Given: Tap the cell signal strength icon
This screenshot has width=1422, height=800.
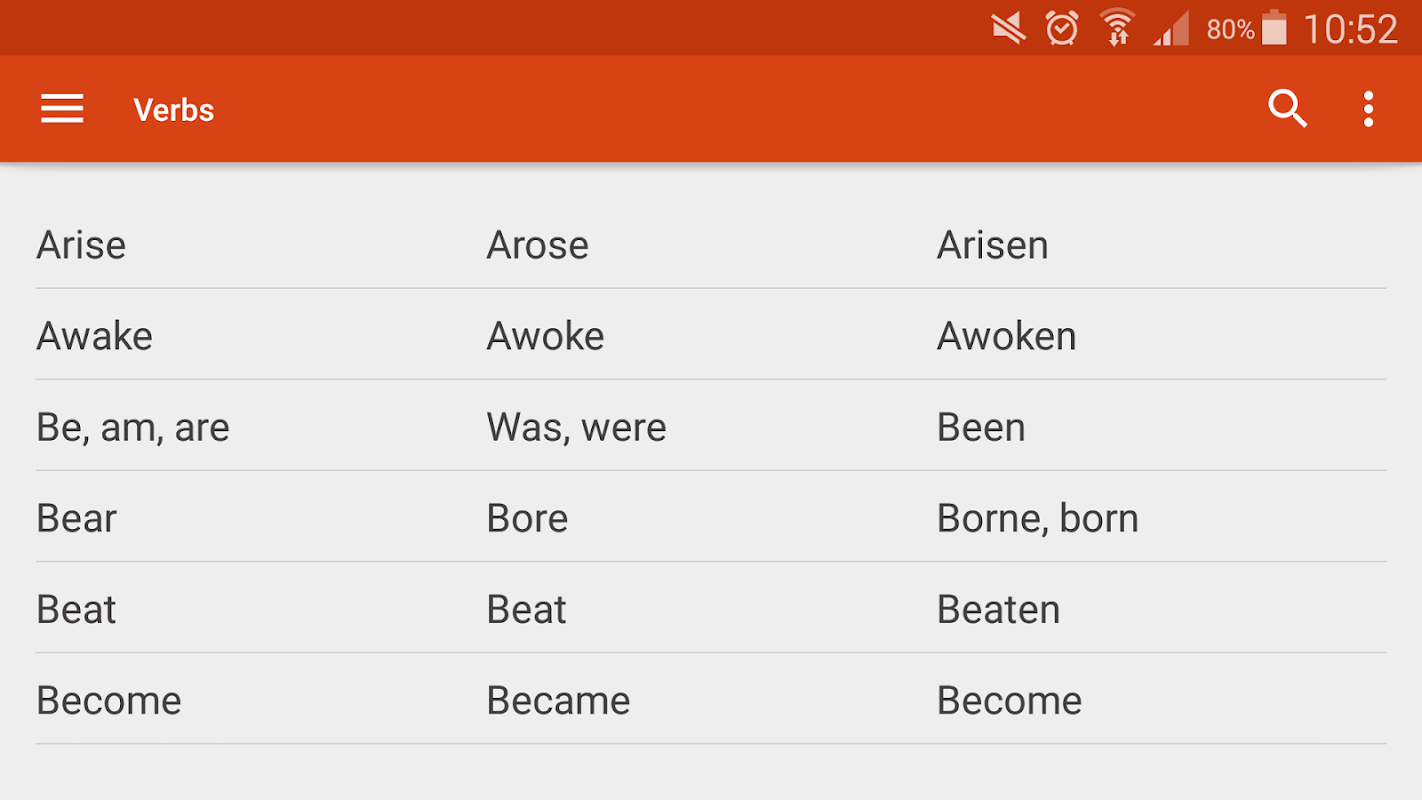Looking at the screenshot, I should coord(1170,28).
